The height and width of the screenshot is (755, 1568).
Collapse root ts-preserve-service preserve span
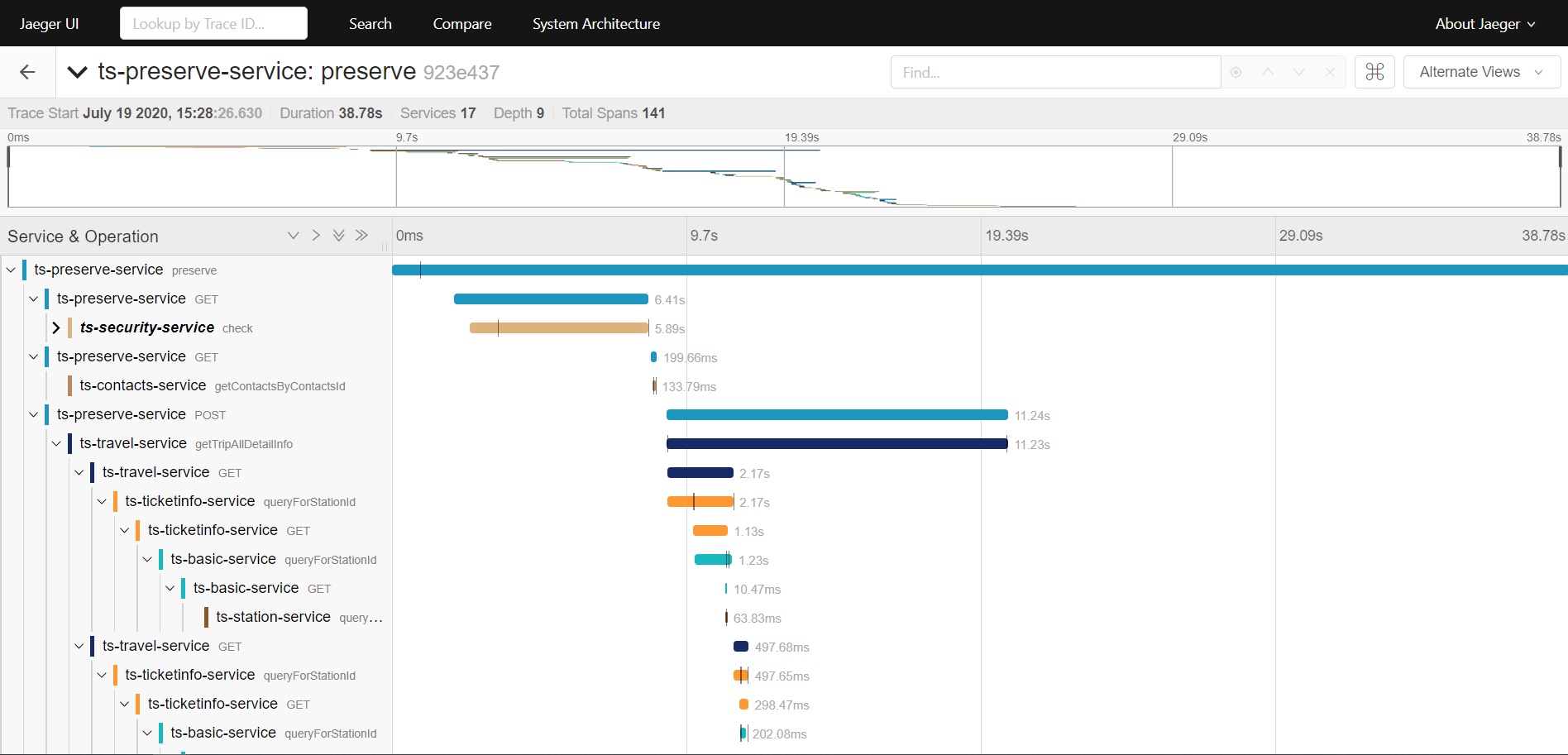[x=11, y=270]
